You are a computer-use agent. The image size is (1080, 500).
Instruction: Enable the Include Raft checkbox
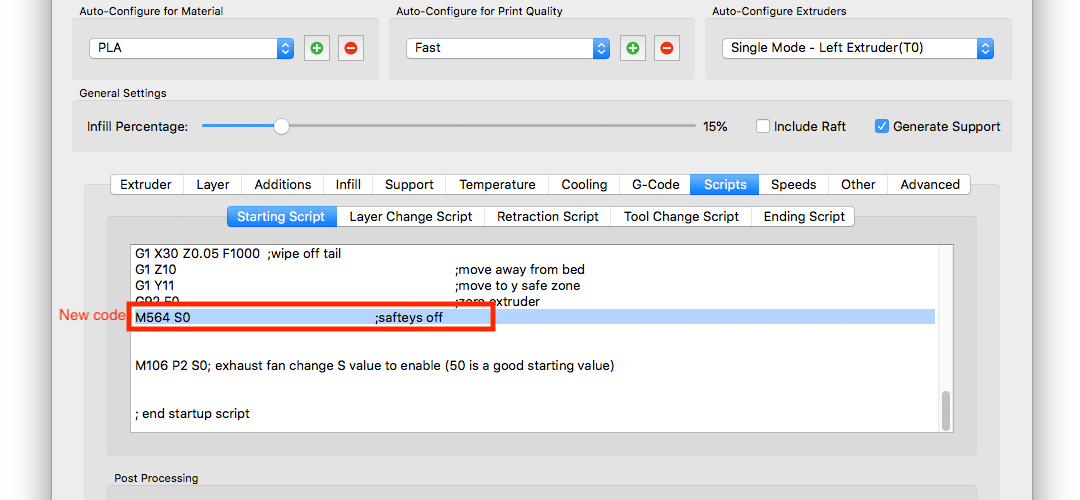pyautogui.click(x=763, y=127)
